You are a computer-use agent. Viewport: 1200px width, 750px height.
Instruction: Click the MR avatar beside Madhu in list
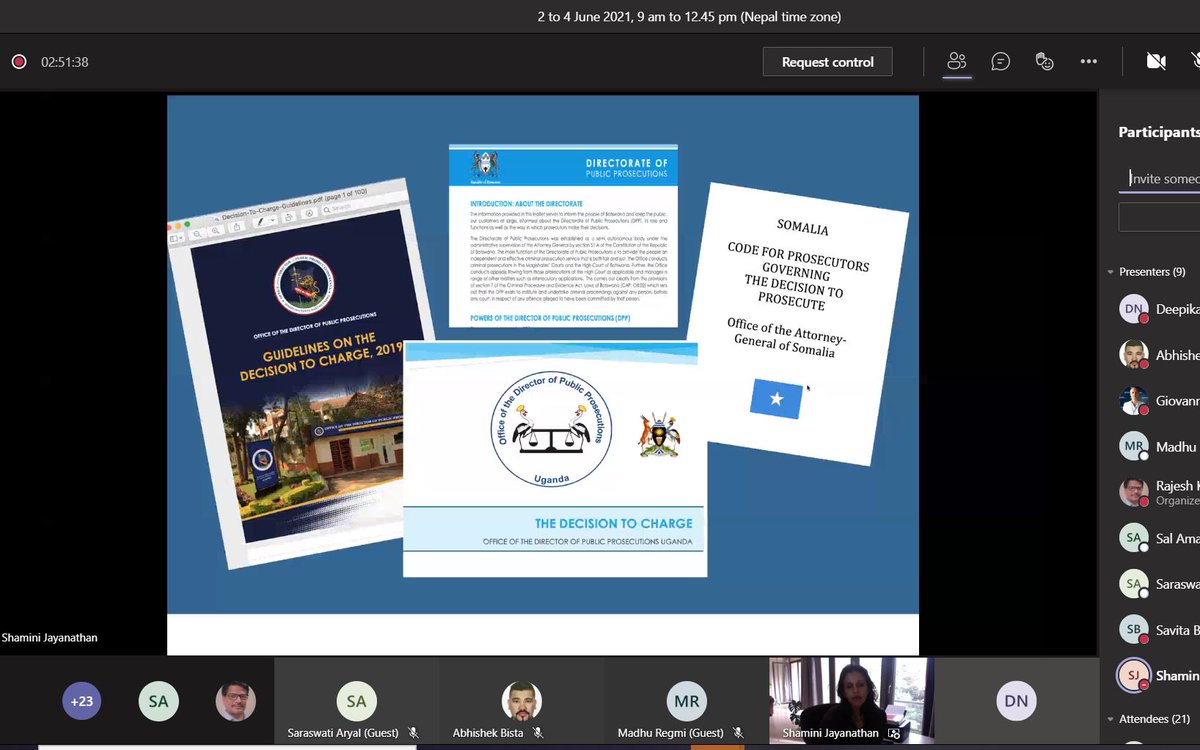pyautogui.click(x=1133, y=447)
